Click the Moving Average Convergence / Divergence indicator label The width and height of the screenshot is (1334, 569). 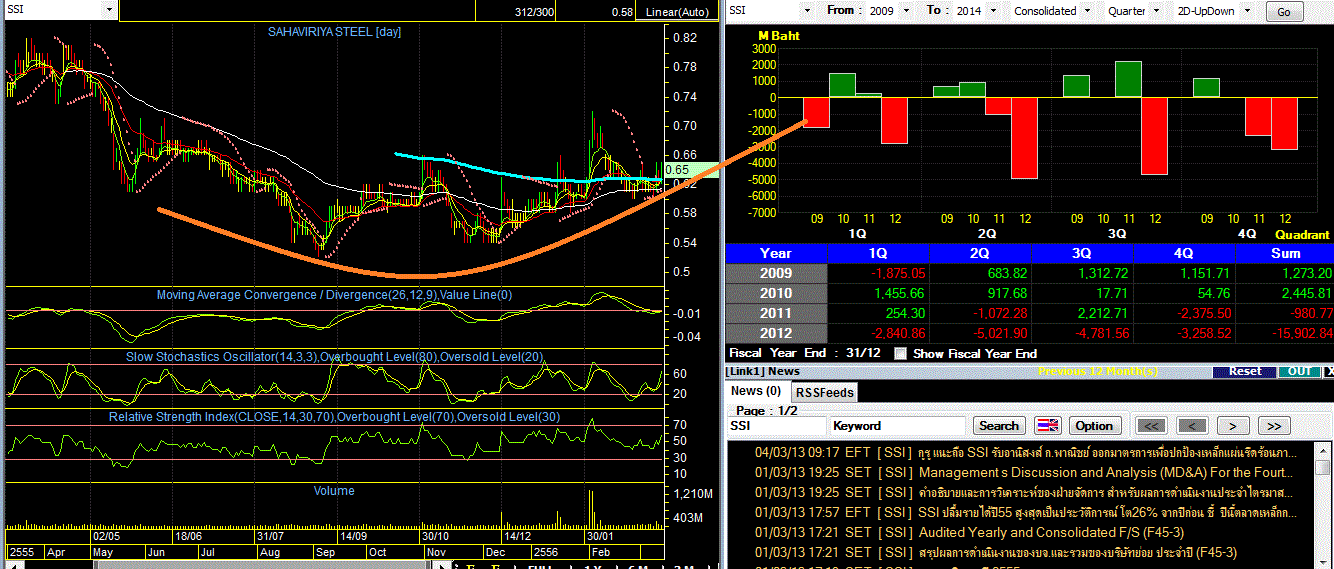click(334, 295)
